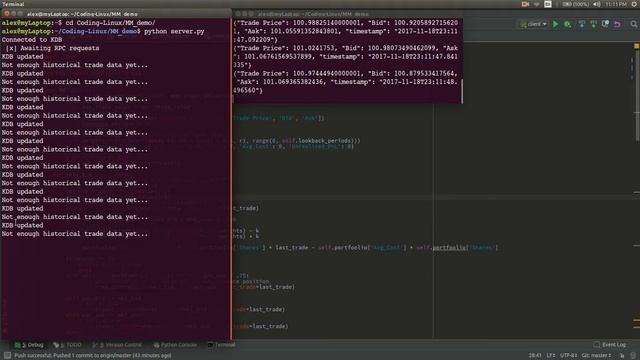The height and width of the screenshot is (360, 640).
Task: Click the screen recording indicator in top panel
Action: coord(525,4)
